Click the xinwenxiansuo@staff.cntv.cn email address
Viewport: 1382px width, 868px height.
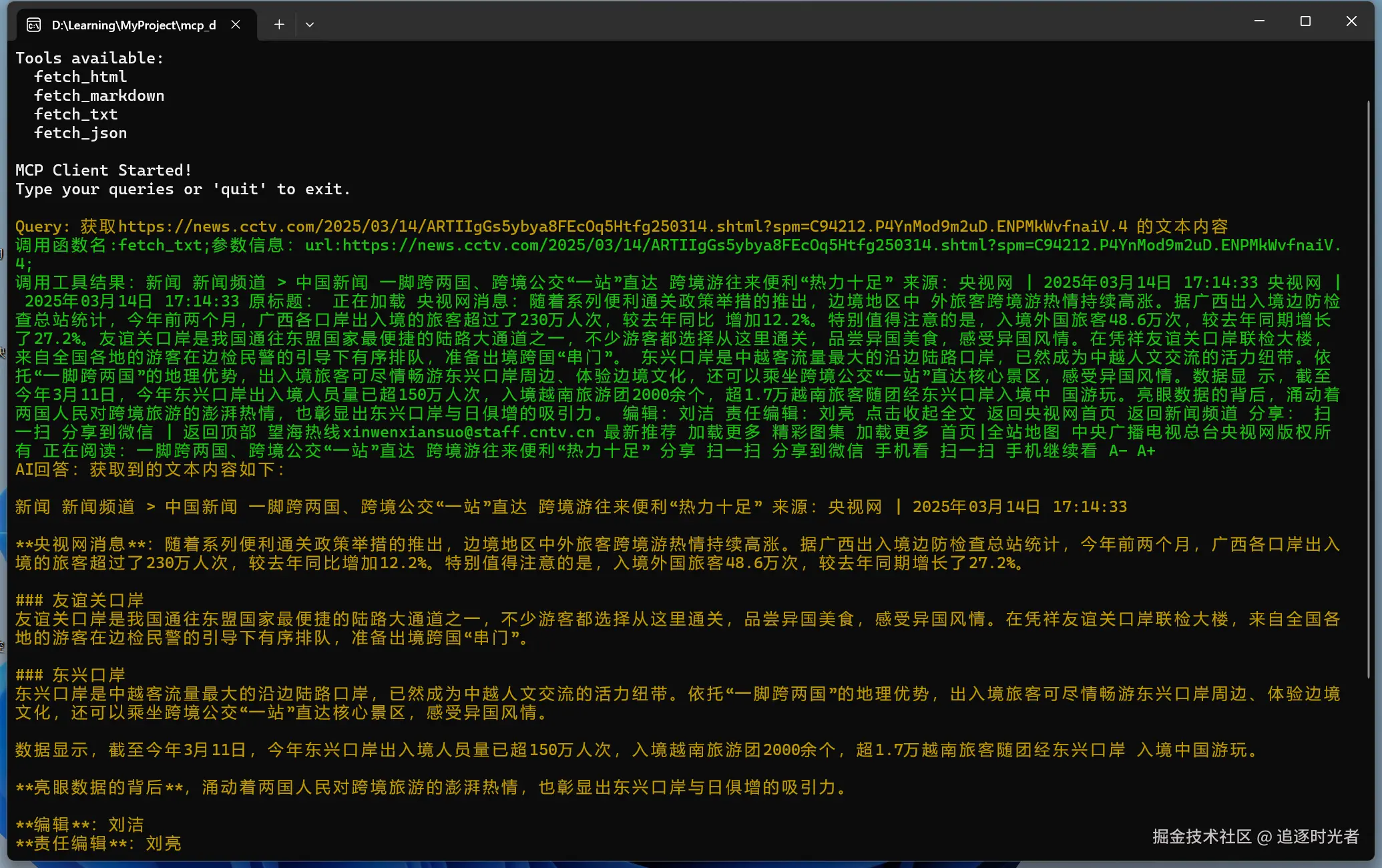point(468,433)
